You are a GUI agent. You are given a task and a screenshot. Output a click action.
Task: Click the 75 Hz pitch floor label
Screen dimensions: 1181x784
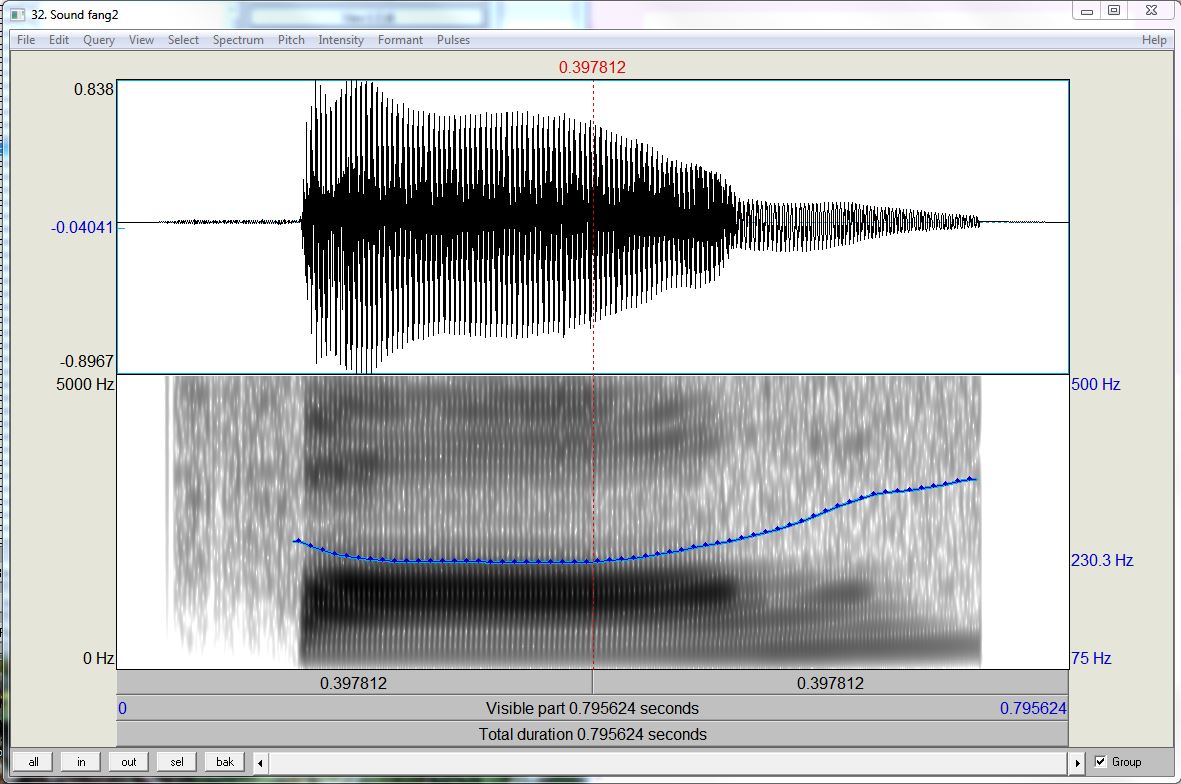click(1091, 659)
